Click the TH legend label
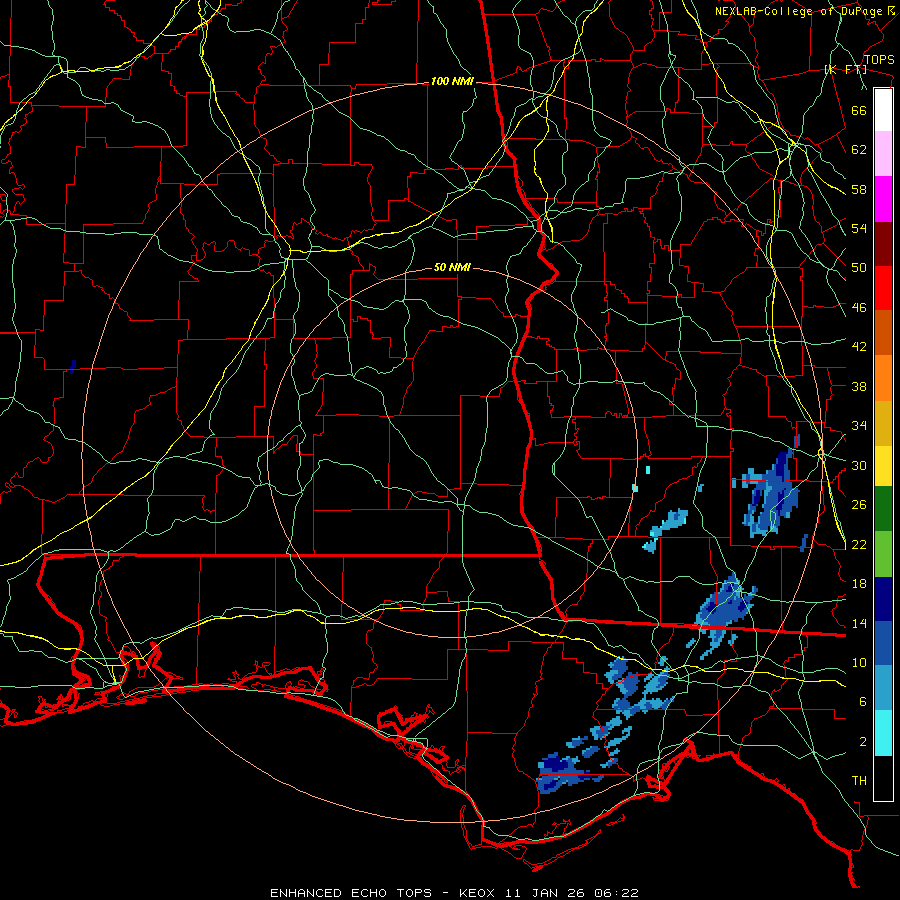The height and width of the screenshot is (900, 900). click(x=859, y=781)
